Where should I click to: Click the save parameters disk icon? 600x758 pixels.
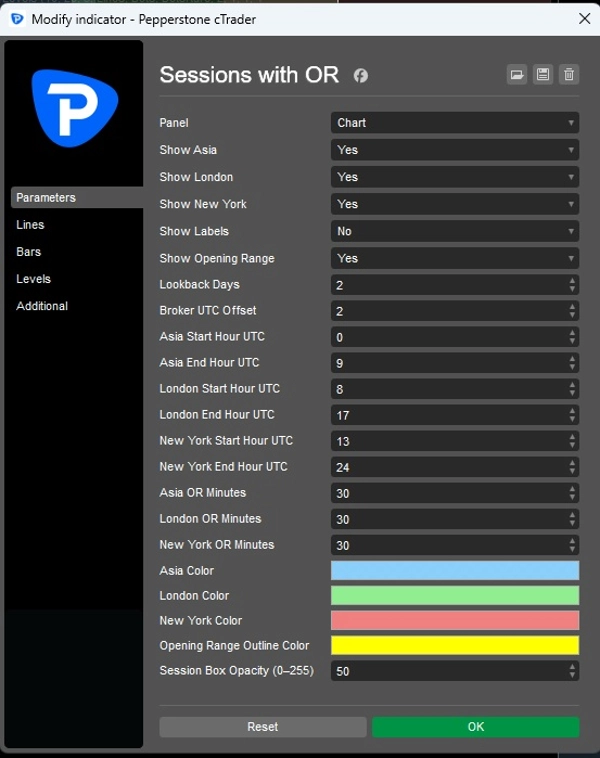(x=543, y=75)
